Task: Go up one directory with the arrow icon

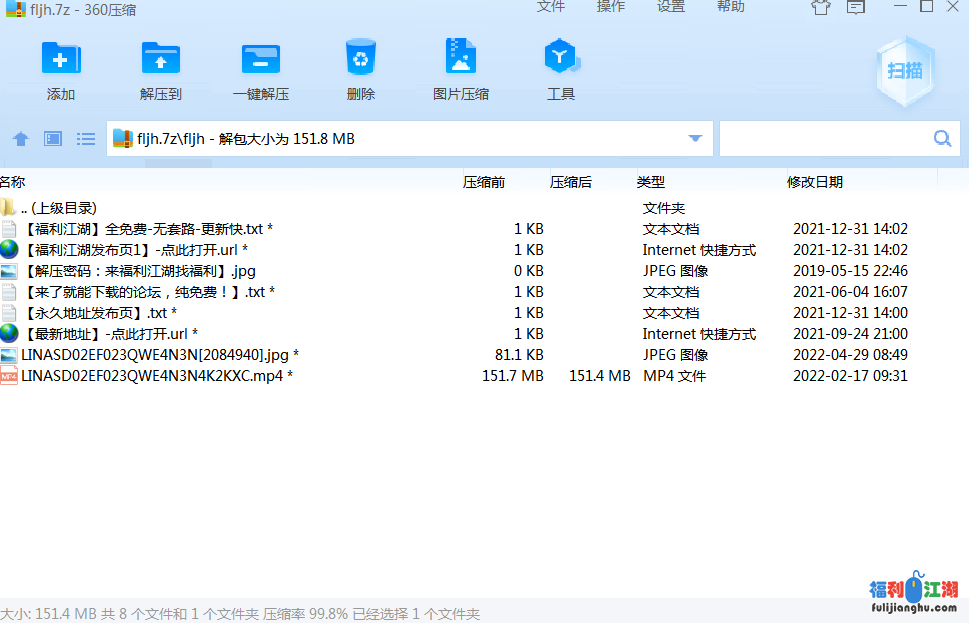Action: pyautogui.click(x=21, y=139)
